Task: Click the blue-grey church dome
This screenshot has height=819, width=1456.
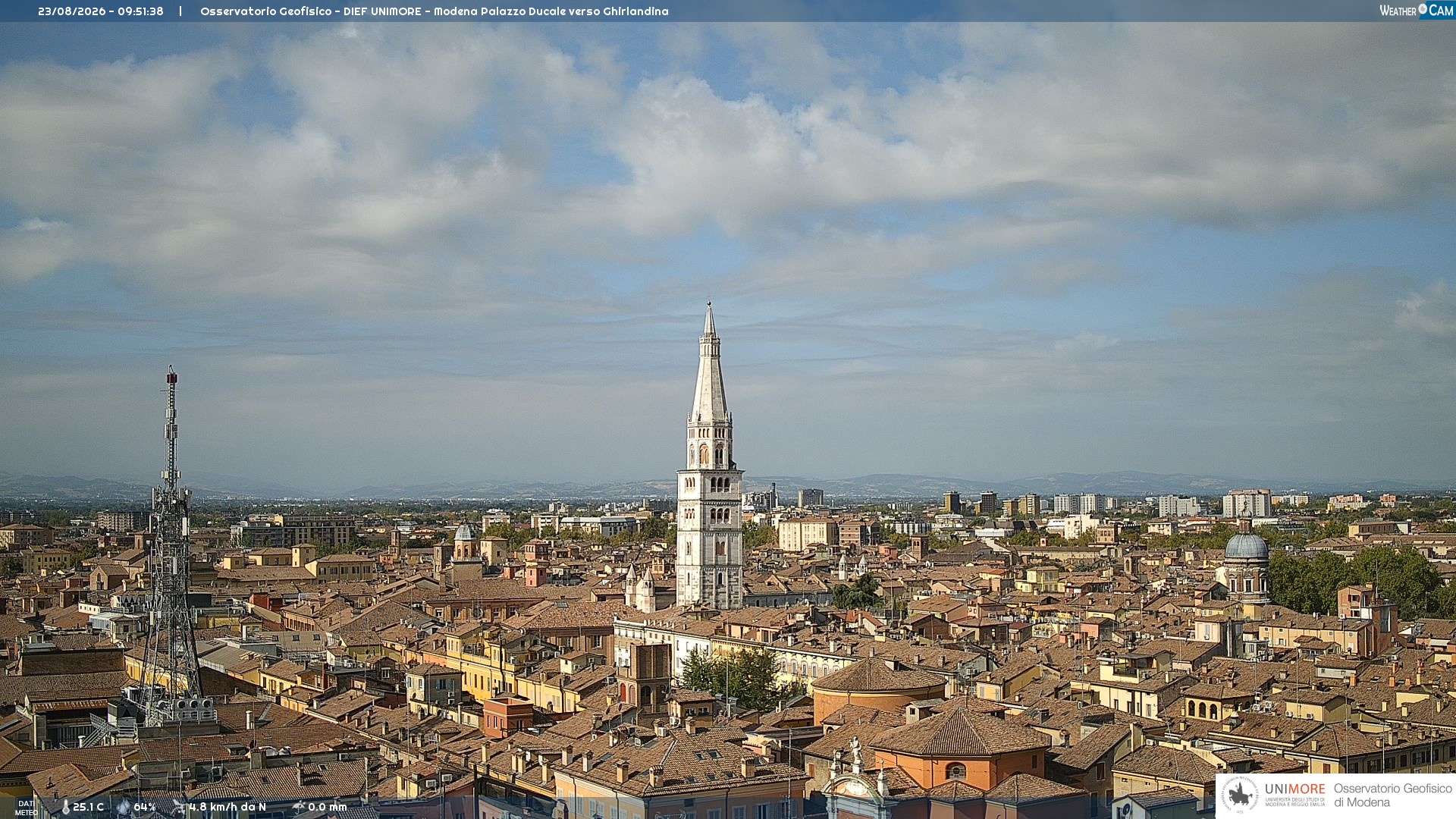Action: click(x=1247, y=545)
